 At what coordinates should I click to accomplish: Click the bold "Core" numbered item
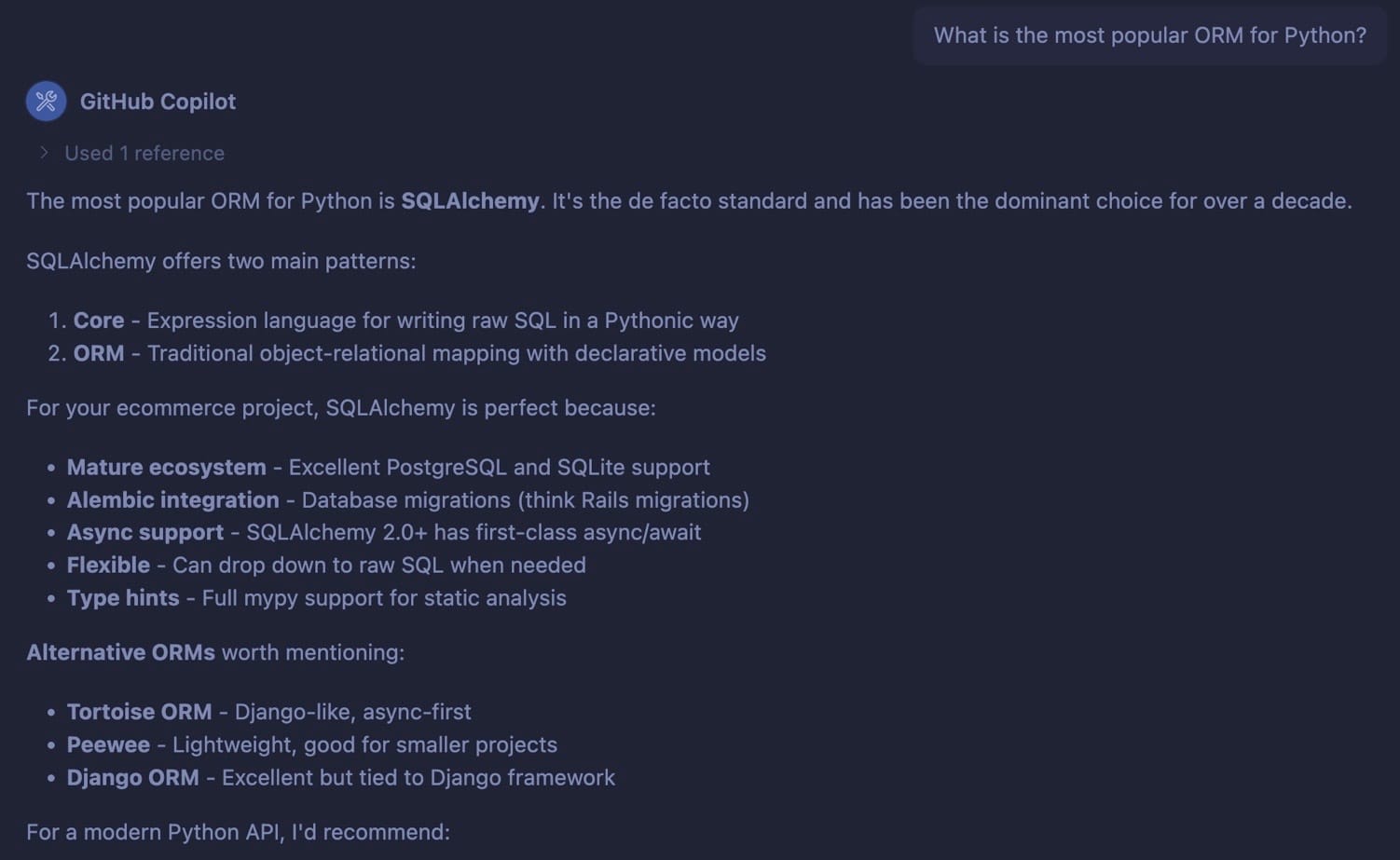click(99, 321)
